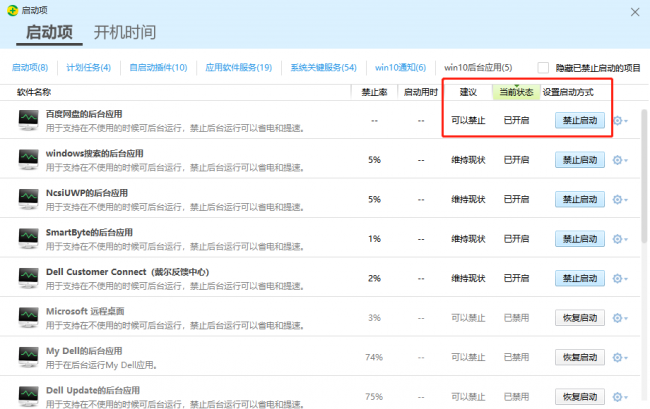The height and width of the screenshot is (409, 650).
Task: Click the 74% 禁止率 value
Action: click(374, 357)
